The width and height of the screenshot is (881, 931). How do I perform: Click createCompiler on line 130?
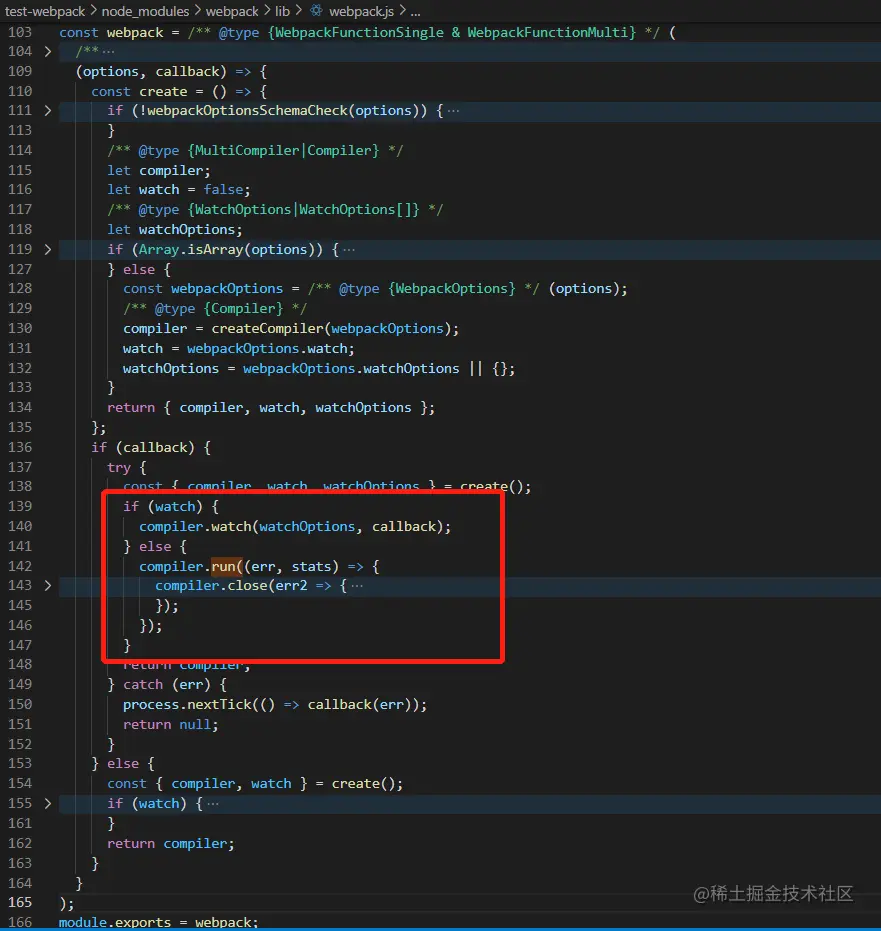click(x=270, y=328)
